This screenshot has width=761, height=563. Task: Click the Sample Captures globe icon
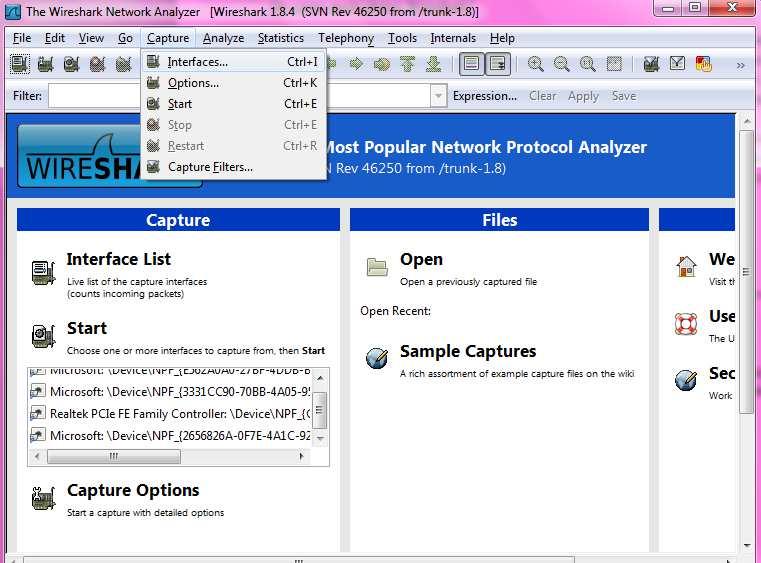377,358
